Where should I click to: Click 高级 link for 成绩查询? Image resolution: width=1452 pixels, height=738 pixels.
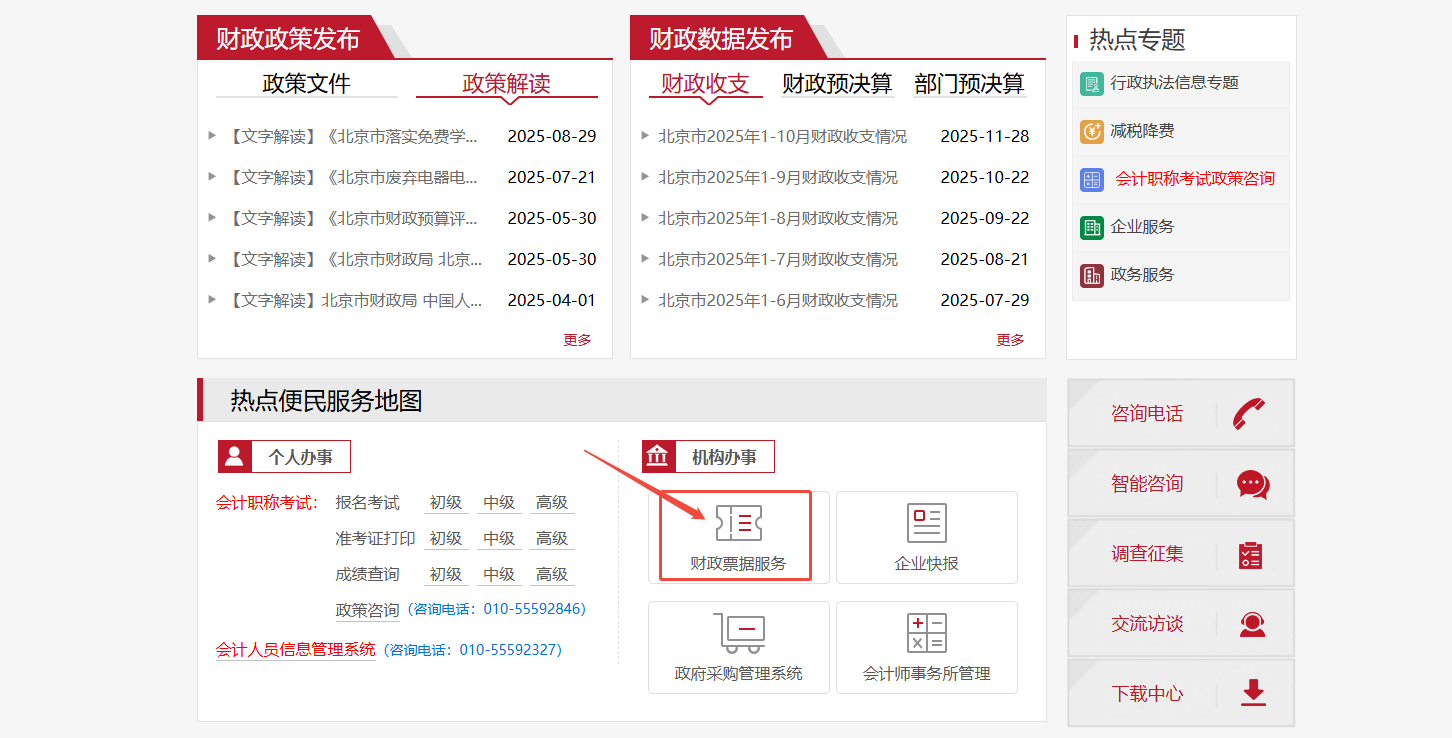click(x=552, y=575)
